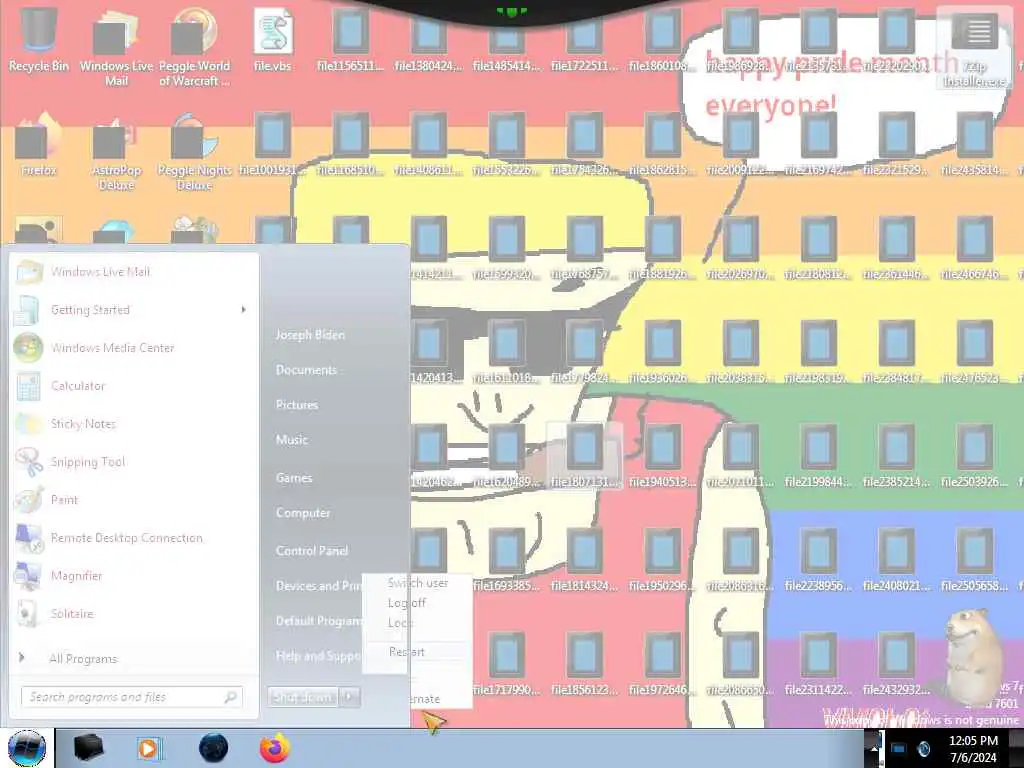Open Computer from Start menu
The height and width of the screenshot is (768, 1024).
click(303, 513)
